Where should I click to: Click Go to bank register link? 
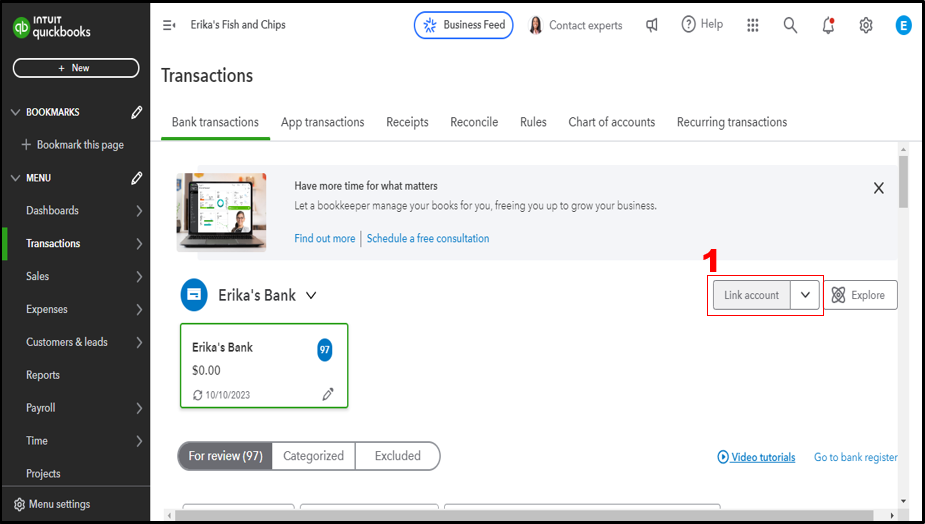point(856,457)
